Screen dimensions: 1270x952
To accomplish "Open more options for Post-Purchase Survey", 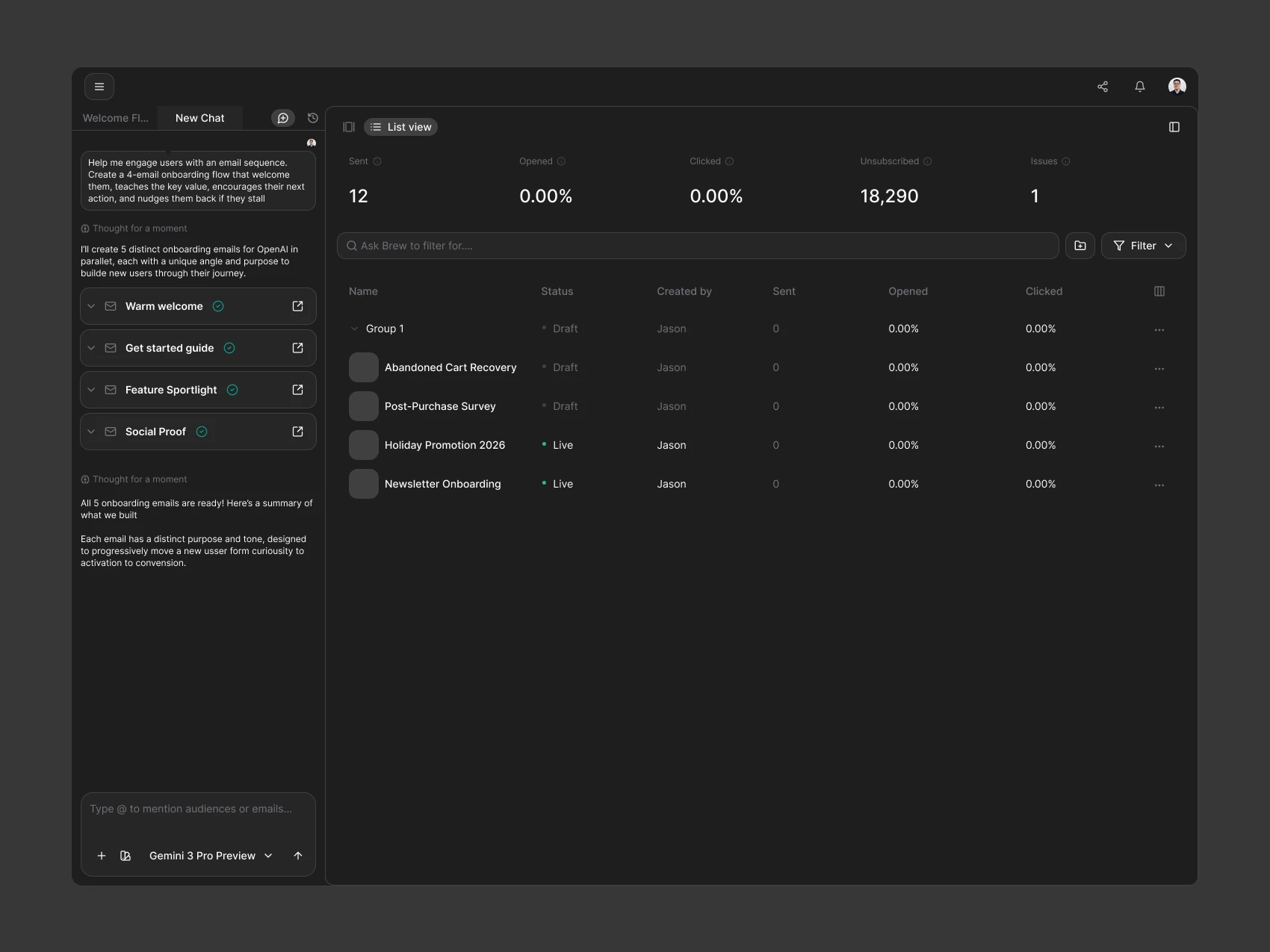I will [1159, 407].
